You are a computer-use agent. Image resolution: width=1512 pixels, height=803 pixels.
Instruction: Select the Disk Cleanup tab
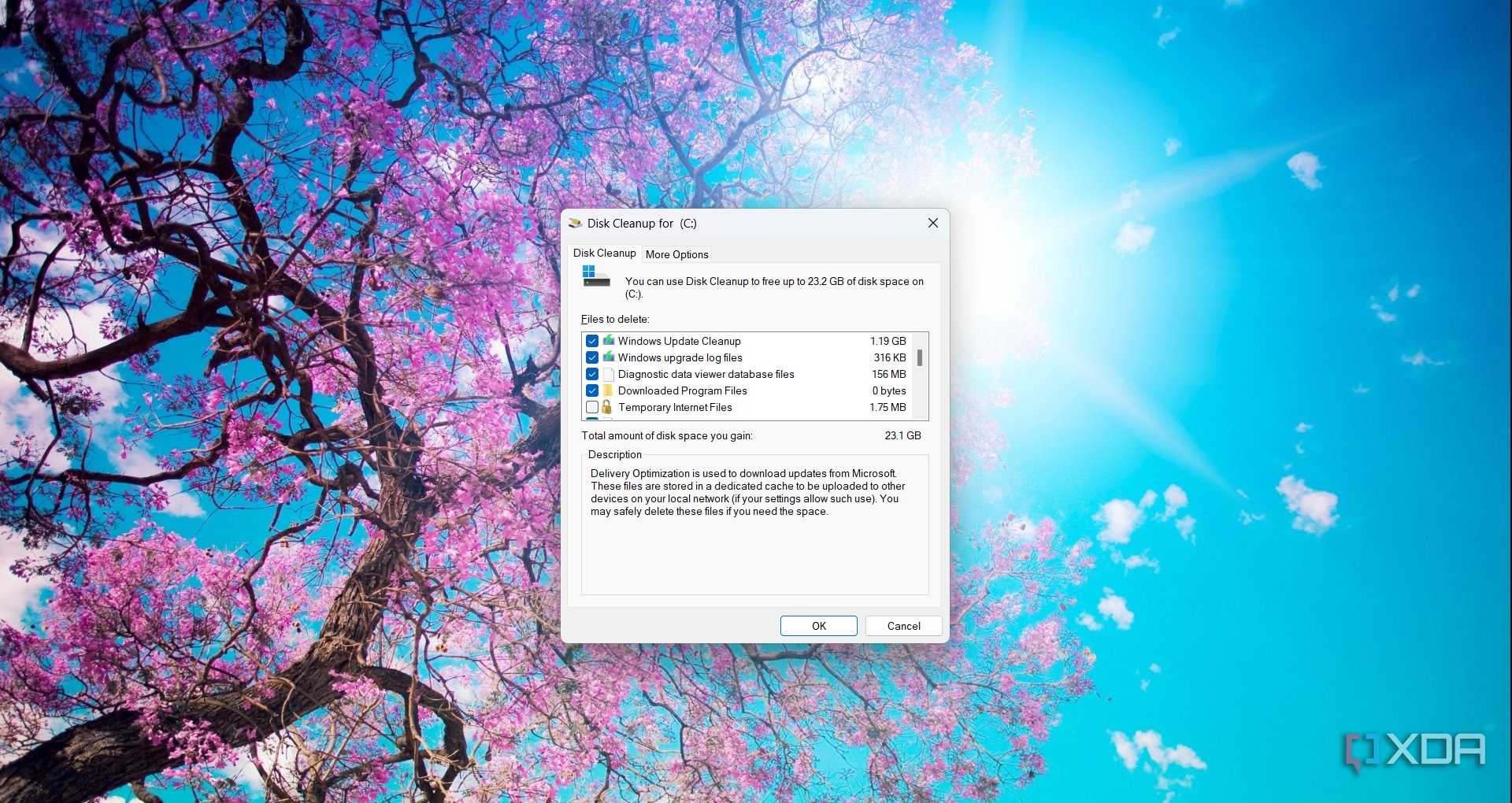pyautogui.click(x=604, y=253)
